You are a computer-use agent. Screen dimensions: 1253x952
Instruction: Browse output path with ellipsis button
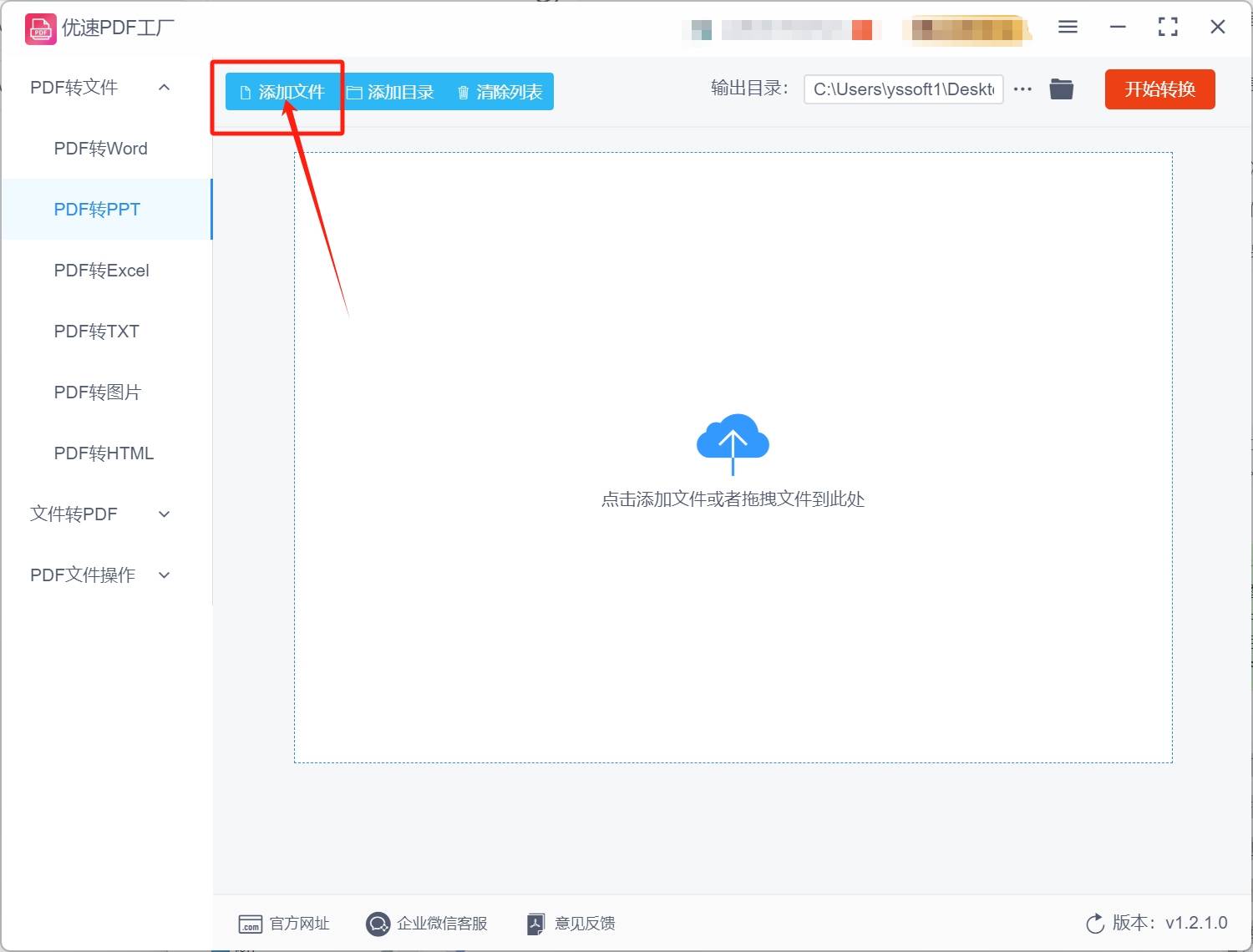pos(1022,89)
